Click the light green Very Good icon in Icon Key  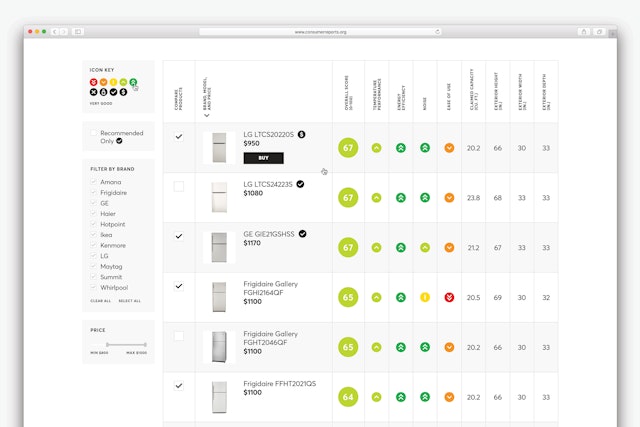coord(123,82)
